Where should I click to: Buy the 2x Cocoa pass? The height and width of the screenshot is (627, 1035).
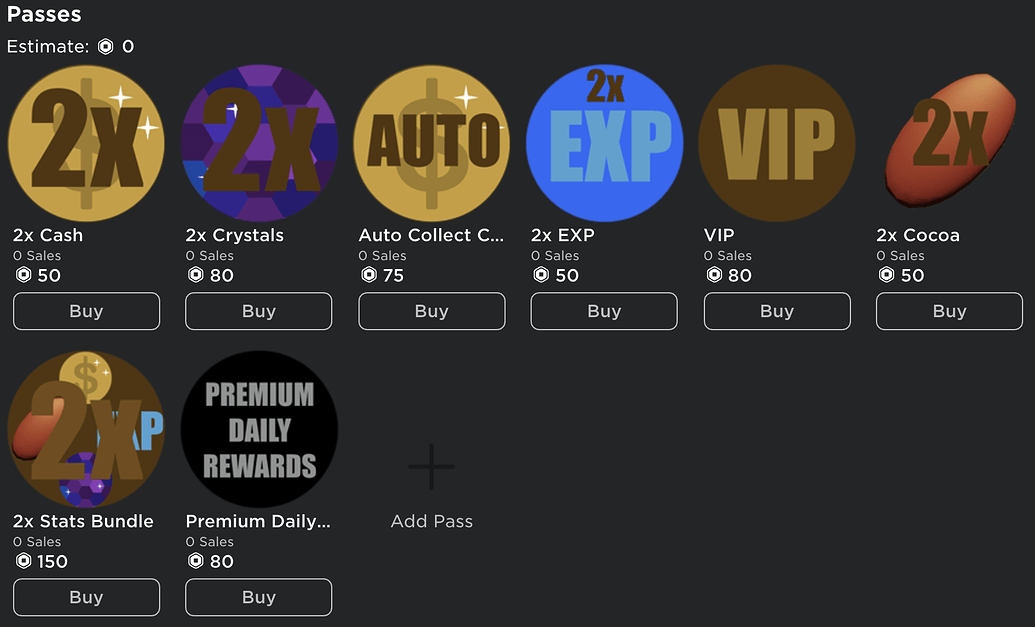[948, 311]
